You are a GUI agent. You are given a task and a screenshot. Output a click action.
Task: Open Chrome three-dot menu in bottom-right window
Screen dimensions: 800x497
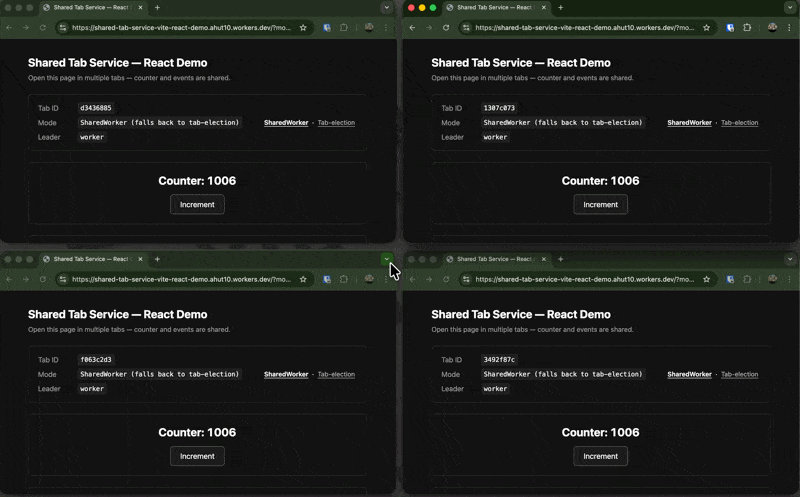pyautogui.click(x=789, y=279)
